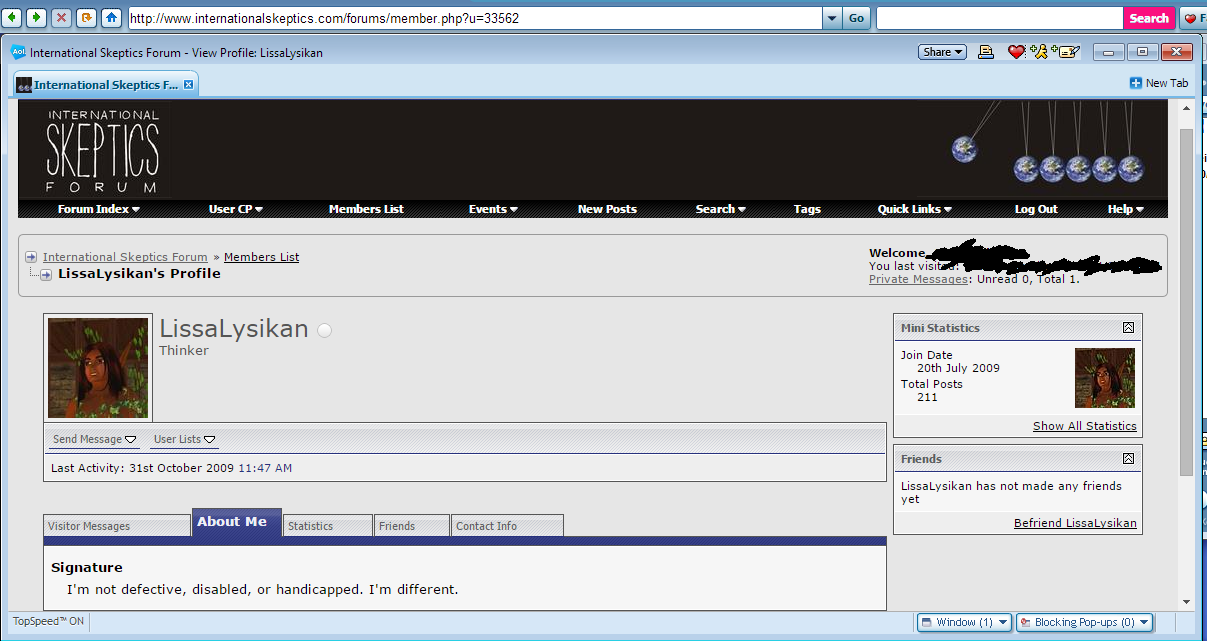Image resolution: width=1207 pixels, height=641 pixels.
Task: Reload the page with the orange refresh button
Action: point(87,18)
